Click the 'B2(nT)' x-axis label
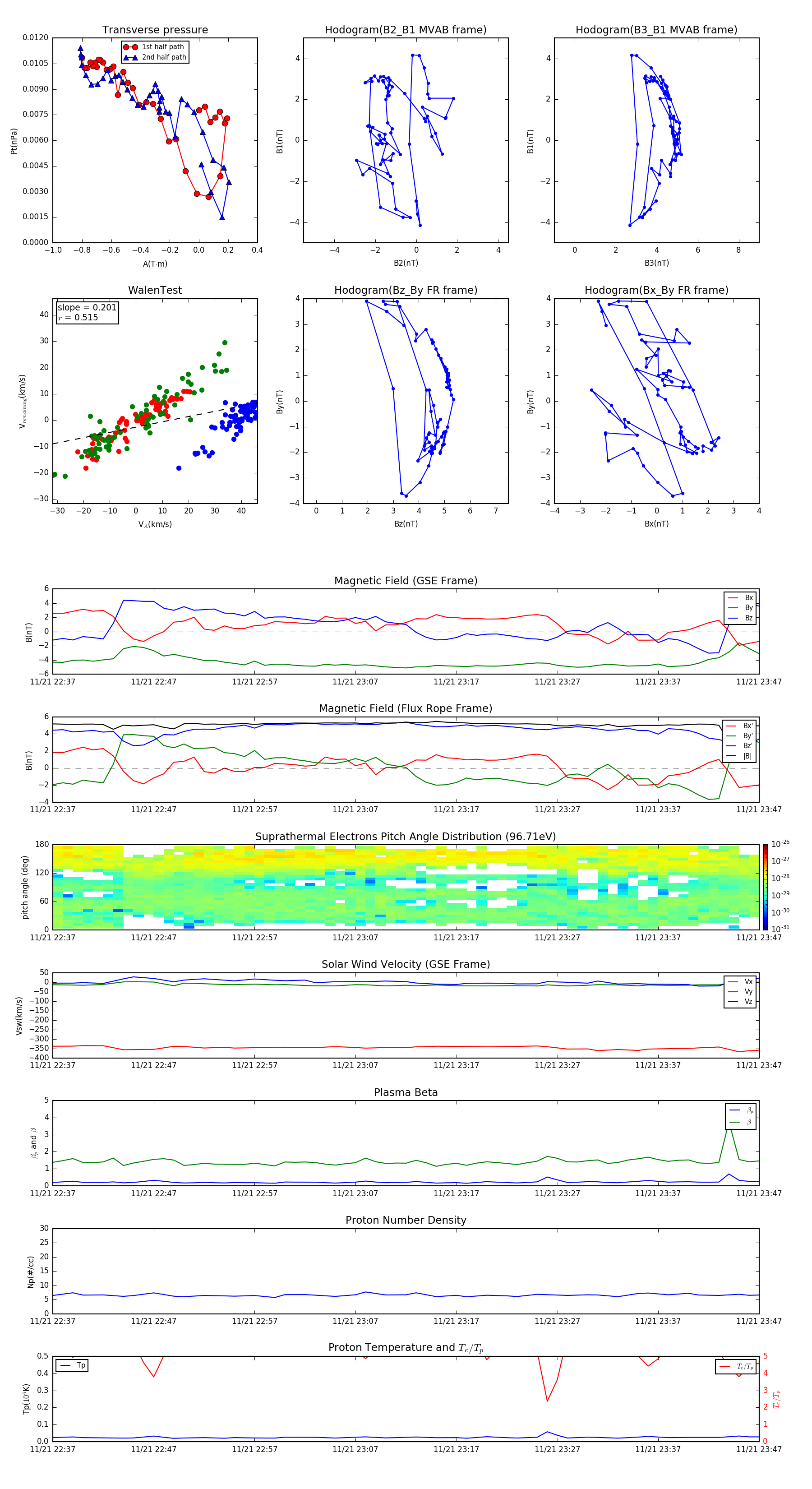812x1489 pixels. (406, 263)
